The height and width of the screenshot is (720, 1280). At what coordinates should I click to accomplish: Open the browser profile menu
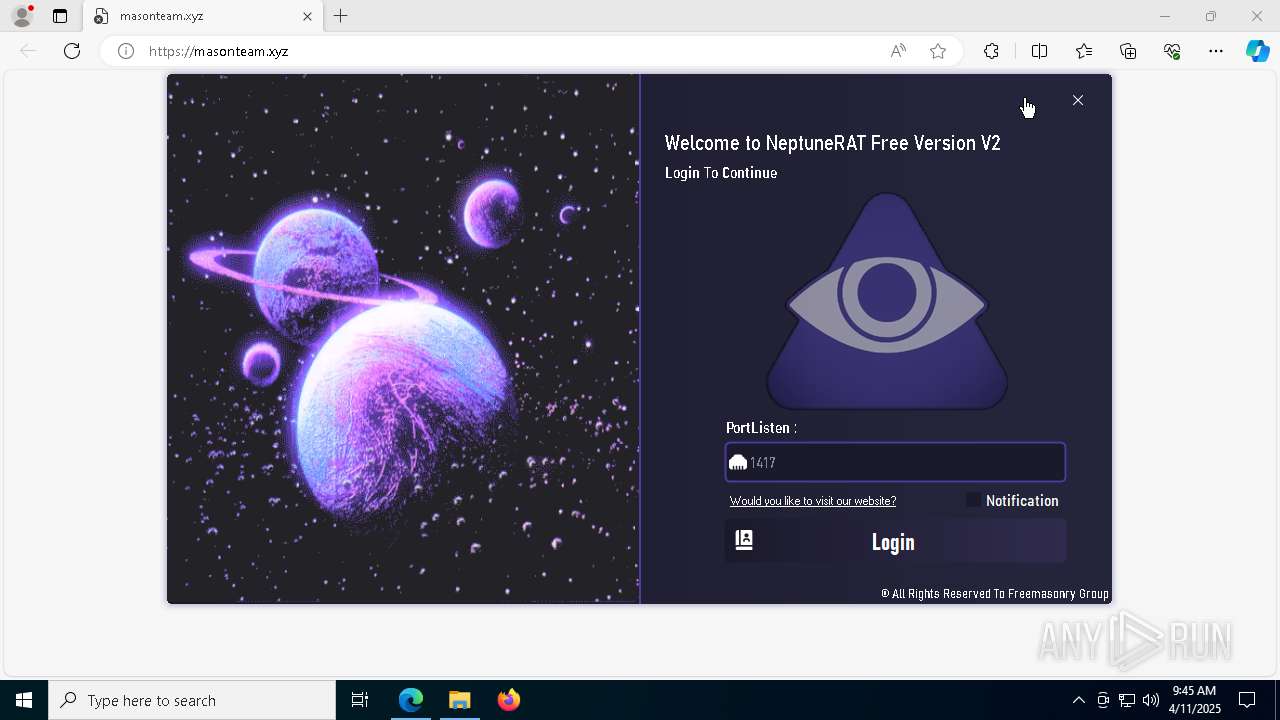[22, 16]
